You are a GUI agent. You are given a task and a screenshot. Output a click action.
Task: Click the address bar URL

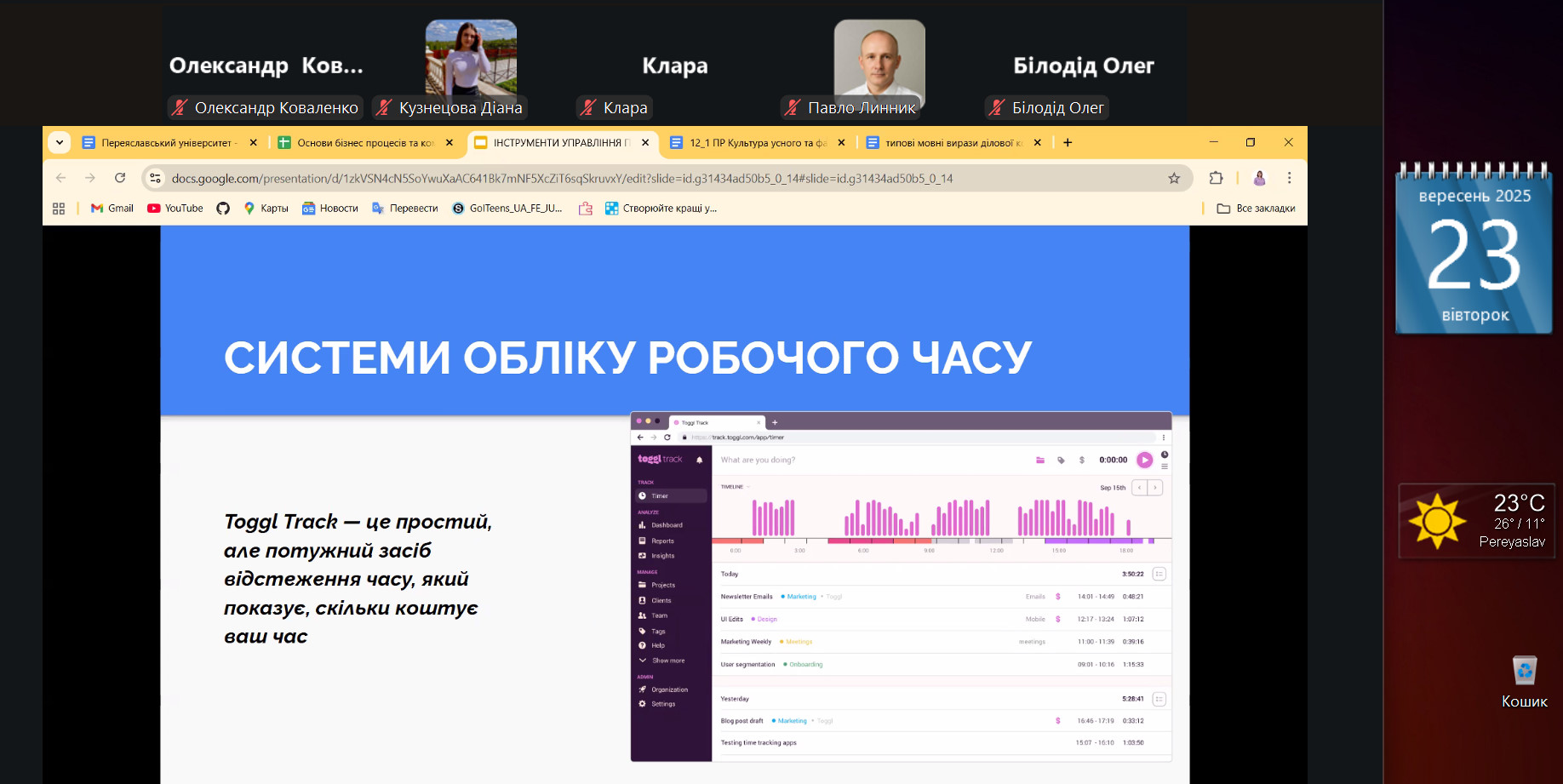tap(562, 179)
